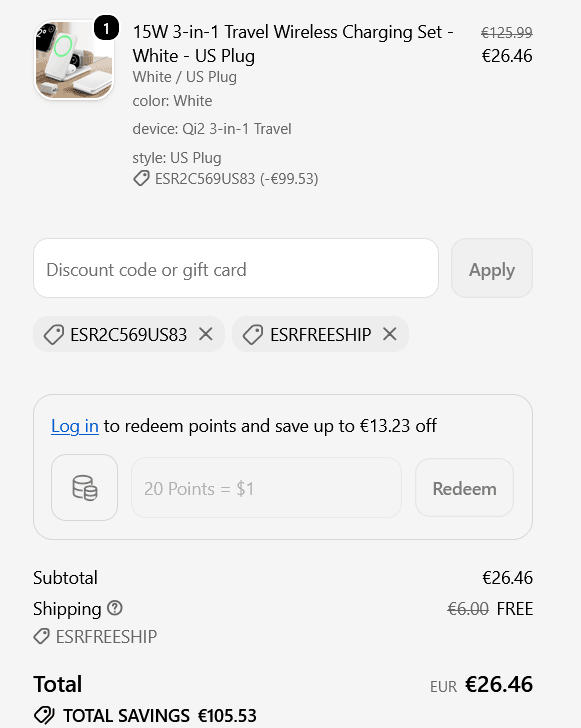Viewport: 581px width, 728px height.
Task: Click the Total amount €26.46
Action: point(499,684)
